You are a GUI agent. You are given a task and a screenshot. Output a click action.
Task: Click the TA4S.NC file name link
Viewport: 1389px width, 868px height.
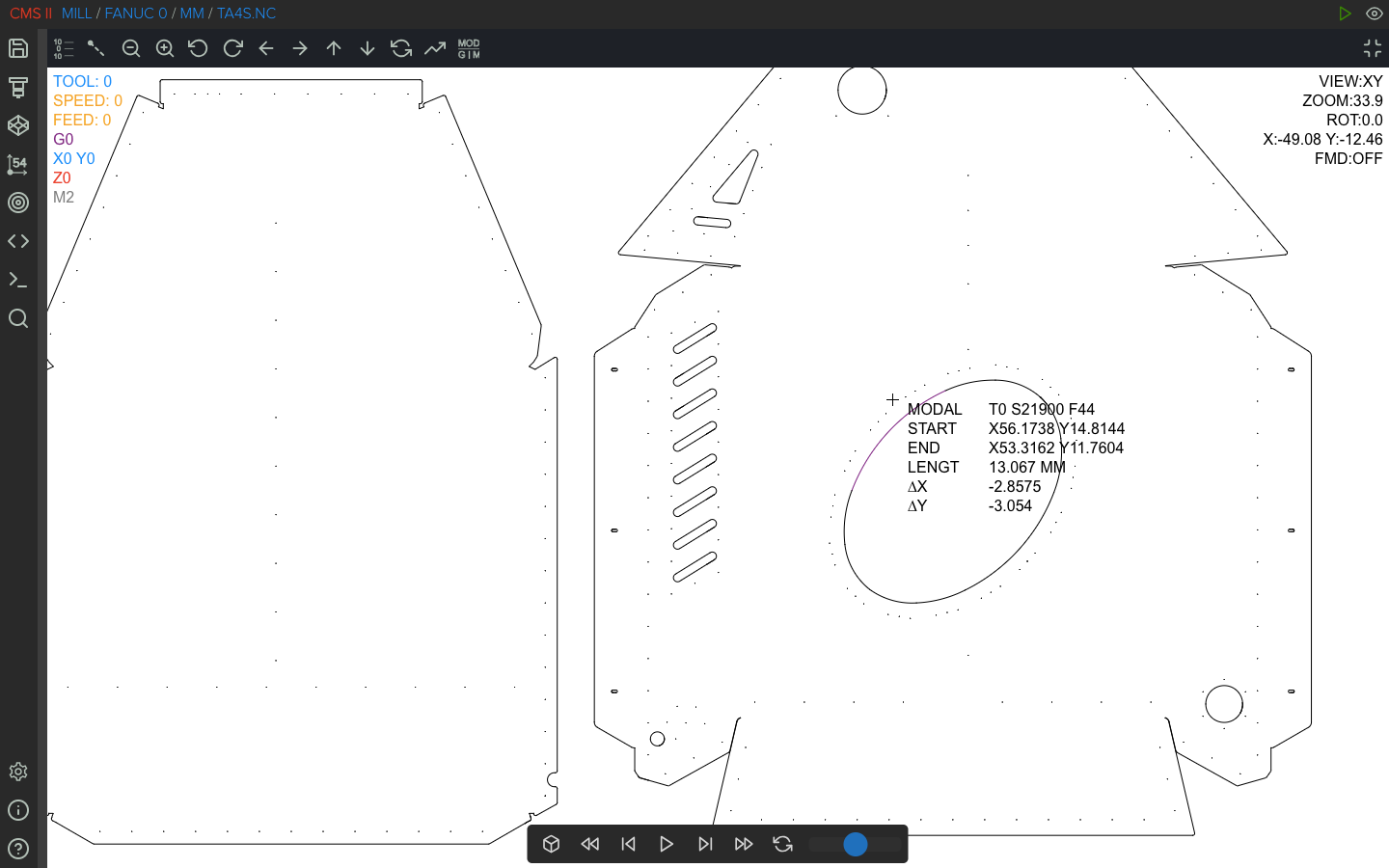click(x=246, y=14)
